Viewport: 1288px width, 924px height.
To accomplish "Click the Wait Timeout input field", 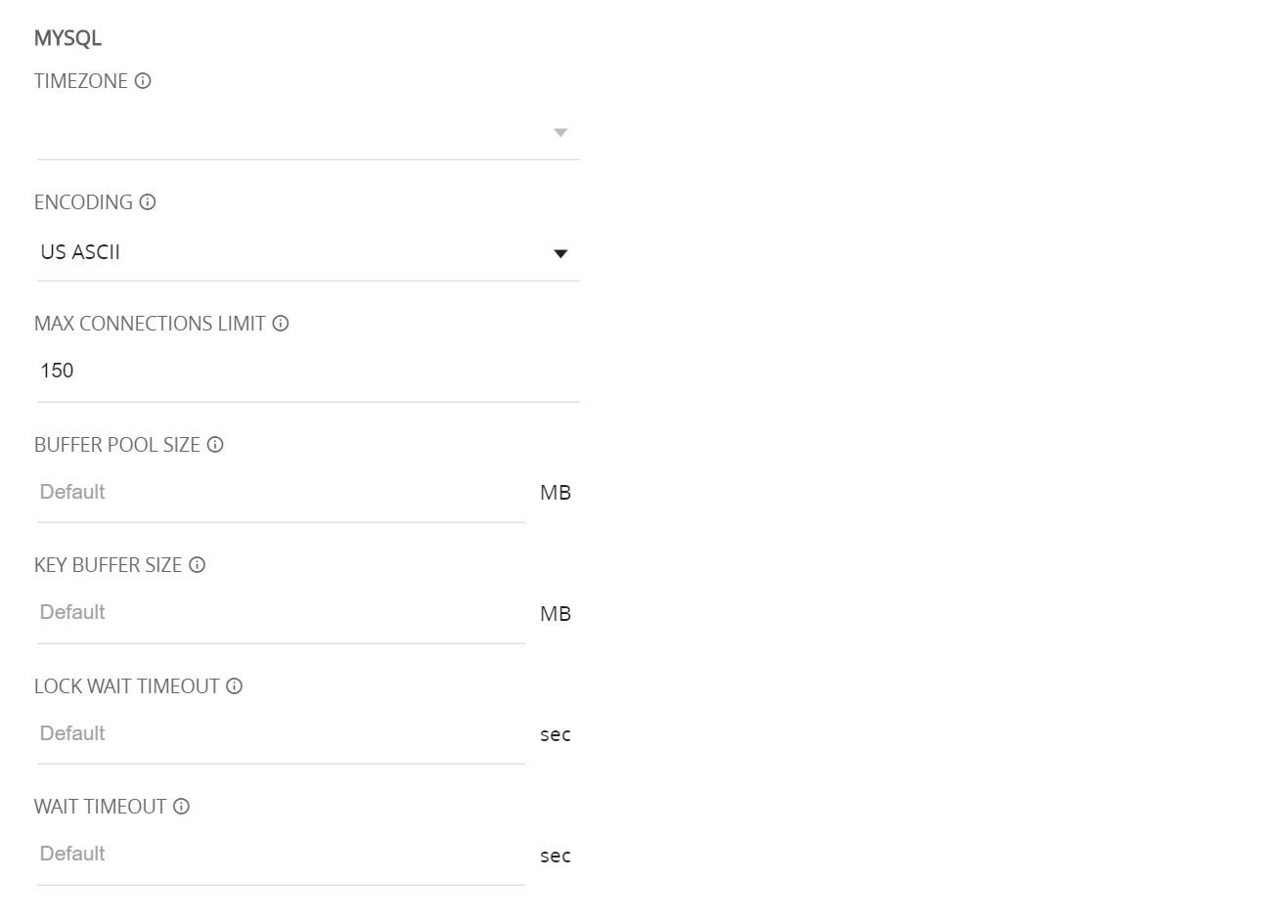I will pos(281,855).
